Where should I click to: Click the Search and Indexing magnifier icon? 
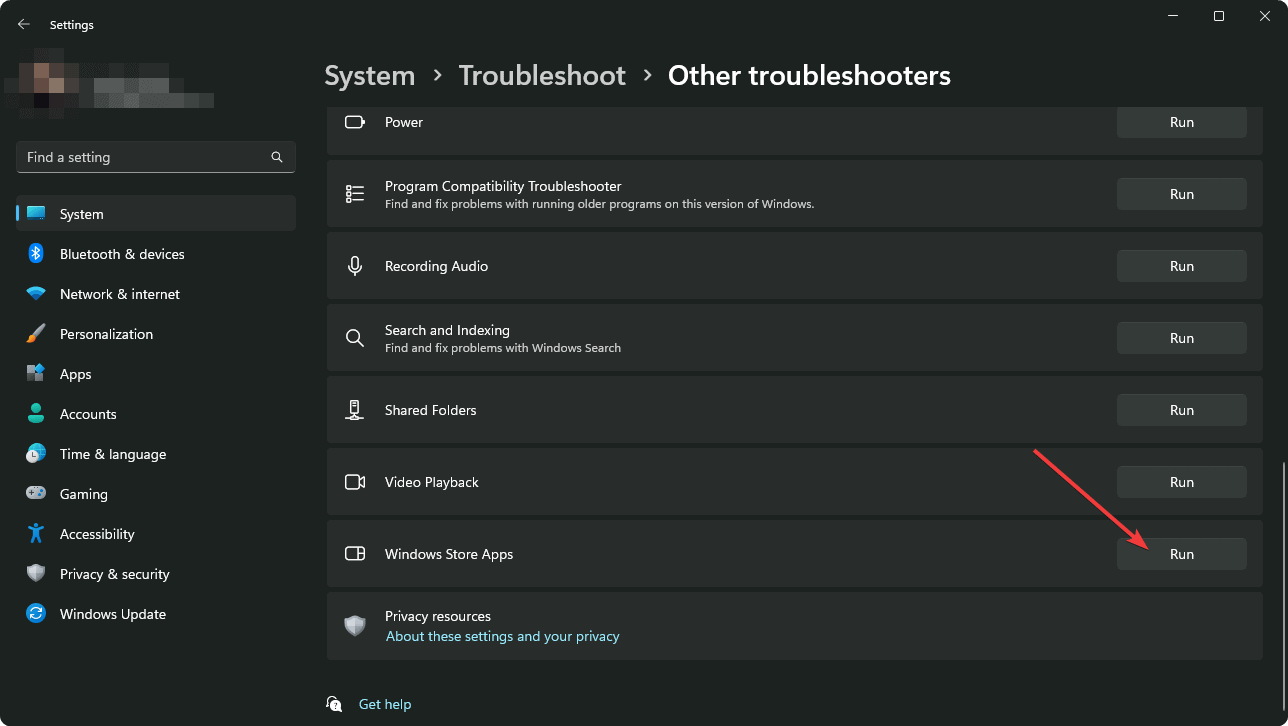[x=354, y=337]
